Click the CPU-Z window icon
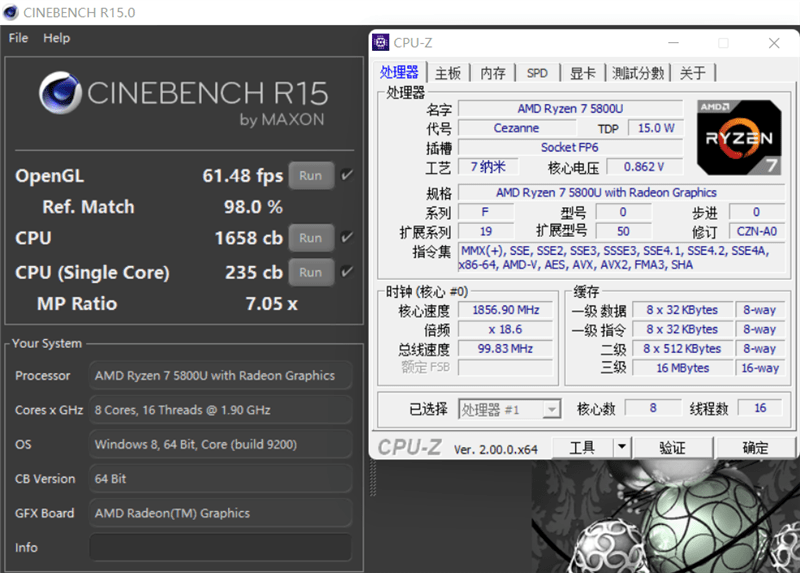The image size is (800, 573). 380,42
